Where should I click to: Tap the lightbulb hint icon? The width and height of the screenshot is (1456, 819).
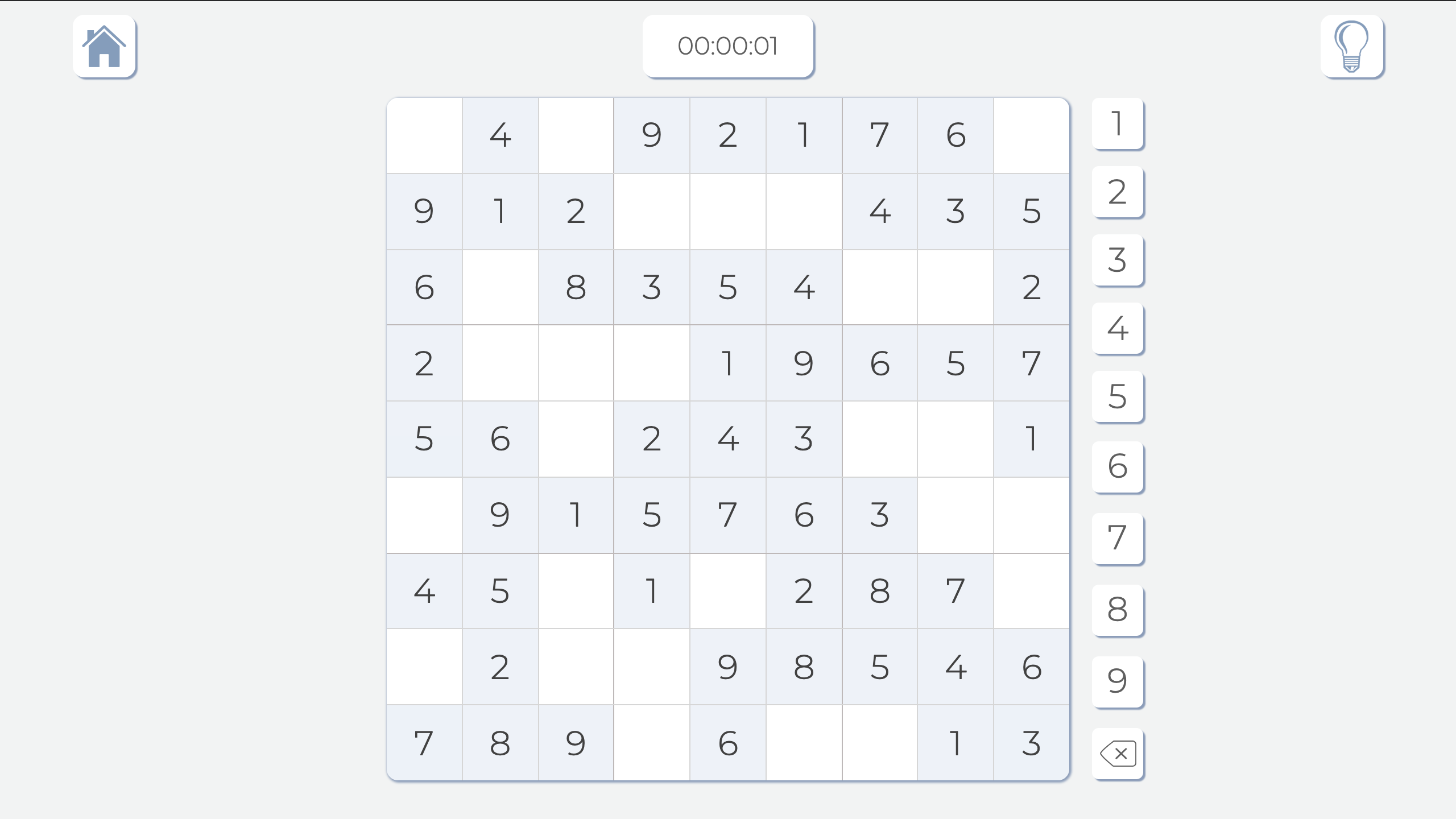click(x=1352, y=46)
